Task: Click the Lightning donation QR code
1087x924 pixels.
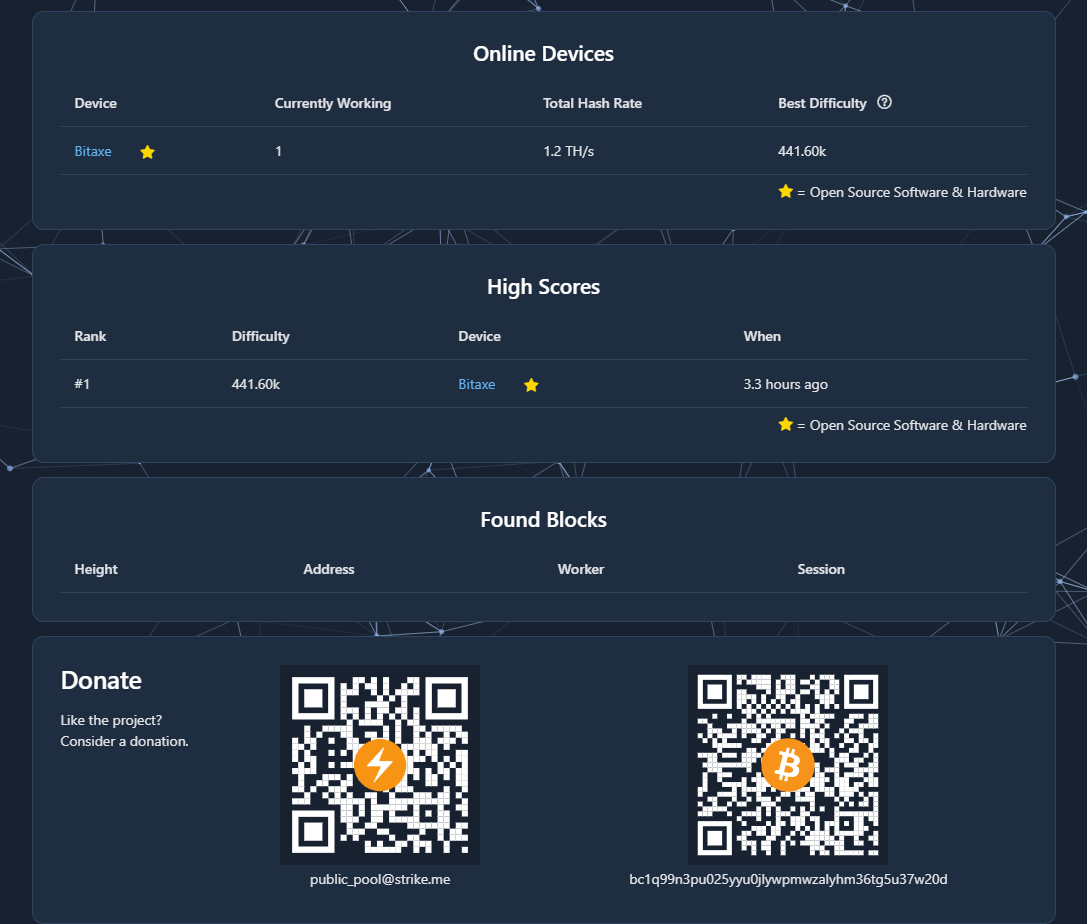Action: click(x=380, y=765)
